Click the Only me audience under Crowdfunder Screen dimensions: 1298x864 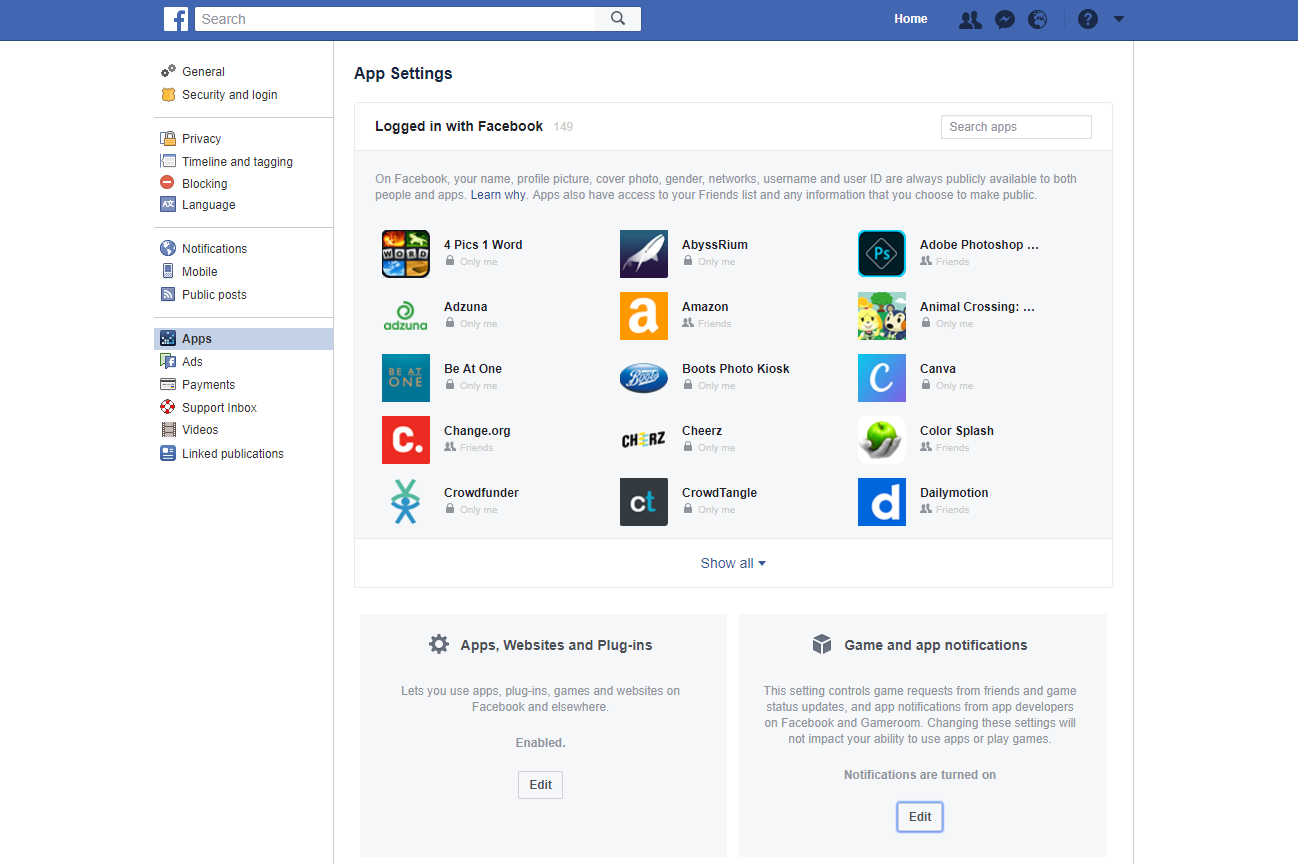[471, 510]
